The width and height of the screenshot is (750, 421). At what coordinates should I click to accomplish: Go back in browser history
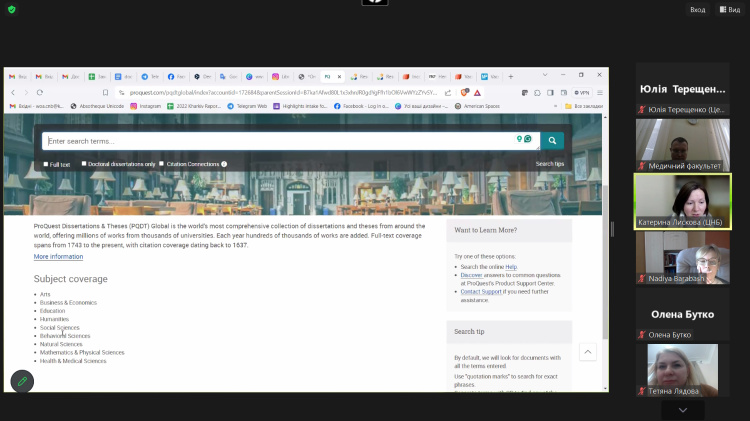pyautogui.click(x=13, y=92)
